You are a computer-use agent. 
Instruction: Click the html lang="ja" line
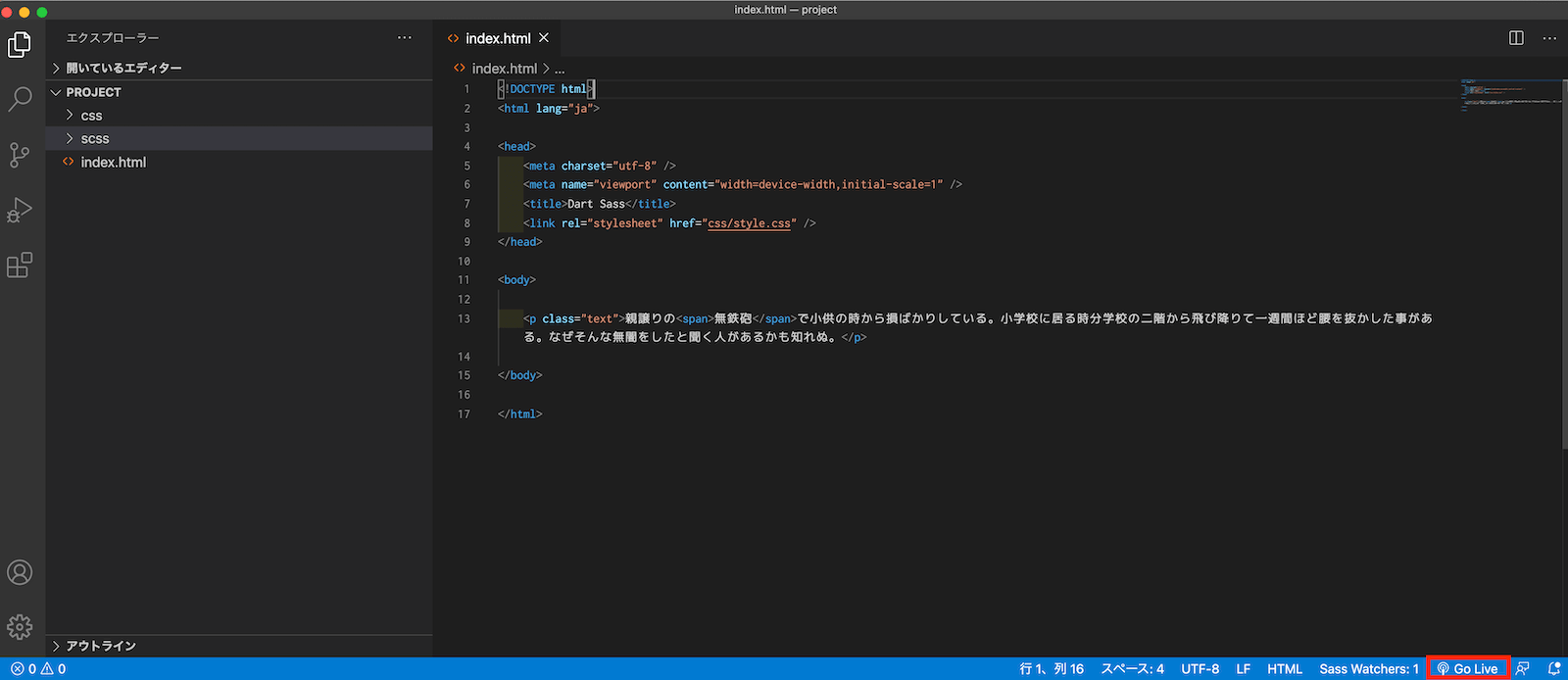pyautogui.click(x=549, y=109)
